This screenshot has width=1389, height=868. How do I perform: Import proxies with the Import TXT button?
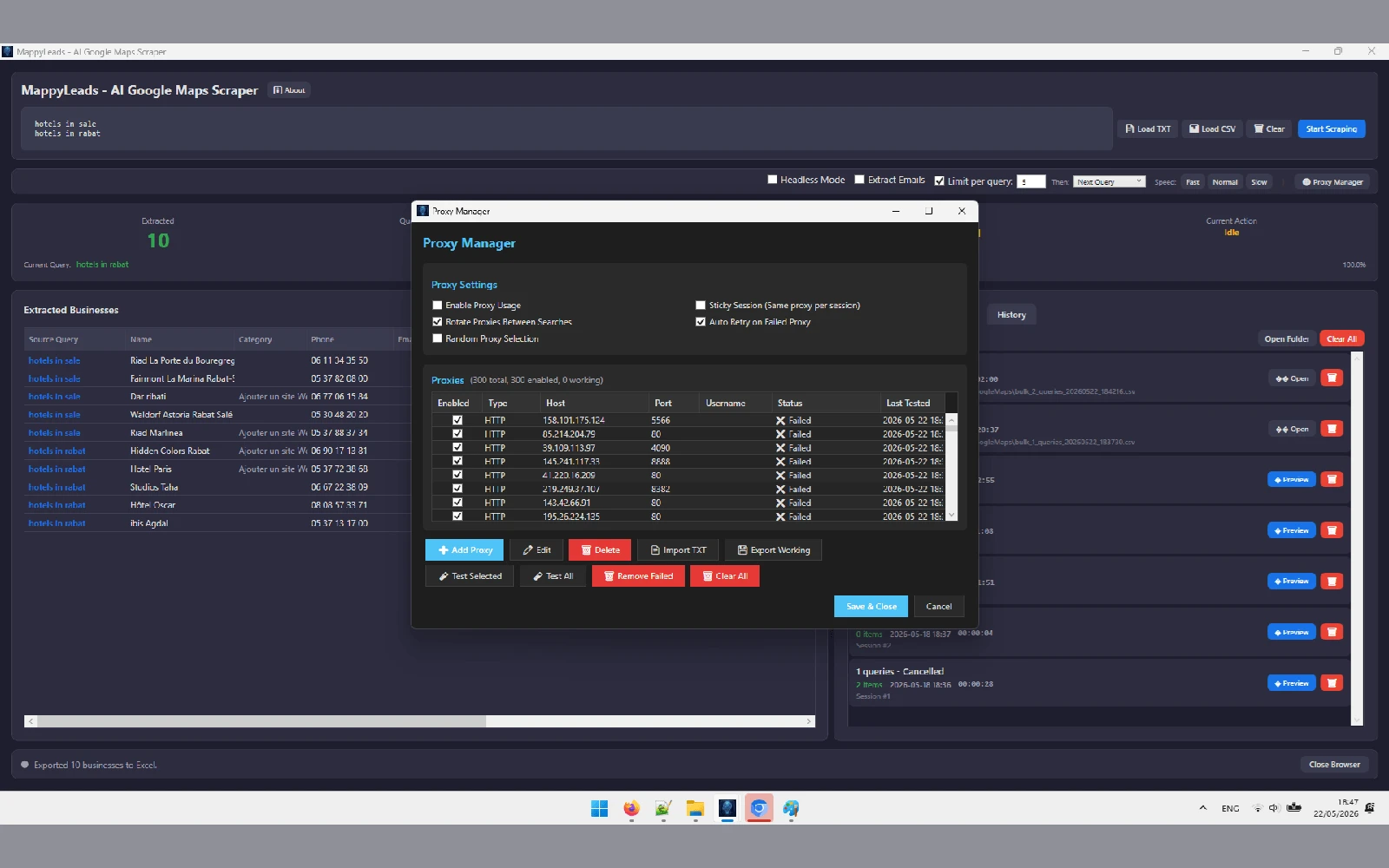(x=678, y=550)
